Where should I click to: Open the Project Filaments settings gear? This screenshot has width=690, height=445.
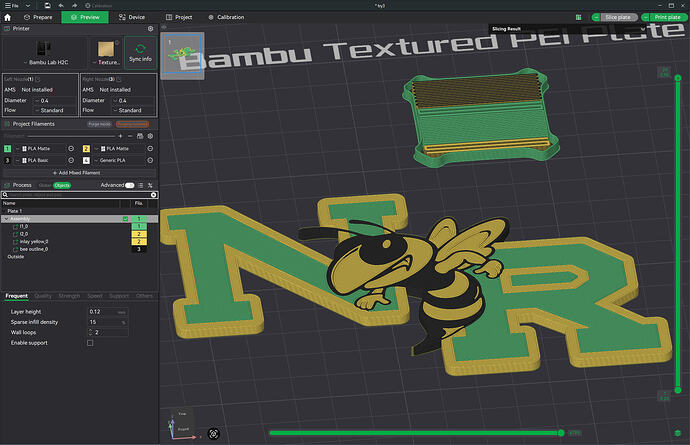[x=150, y=136]
